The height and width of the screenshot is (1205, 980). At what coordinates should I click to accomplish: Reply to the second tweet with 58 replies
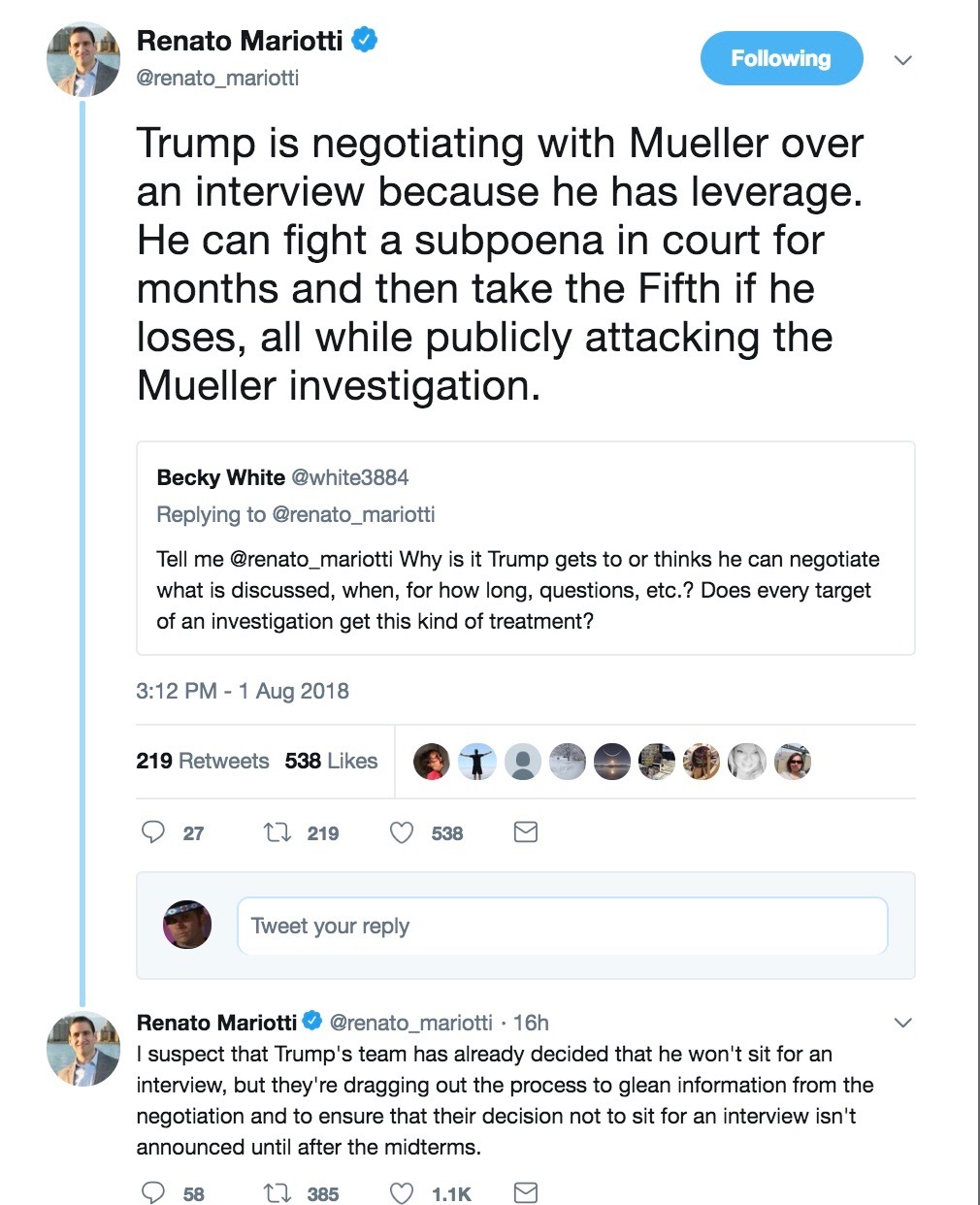pyautogui.click(x=153, y=1192)
